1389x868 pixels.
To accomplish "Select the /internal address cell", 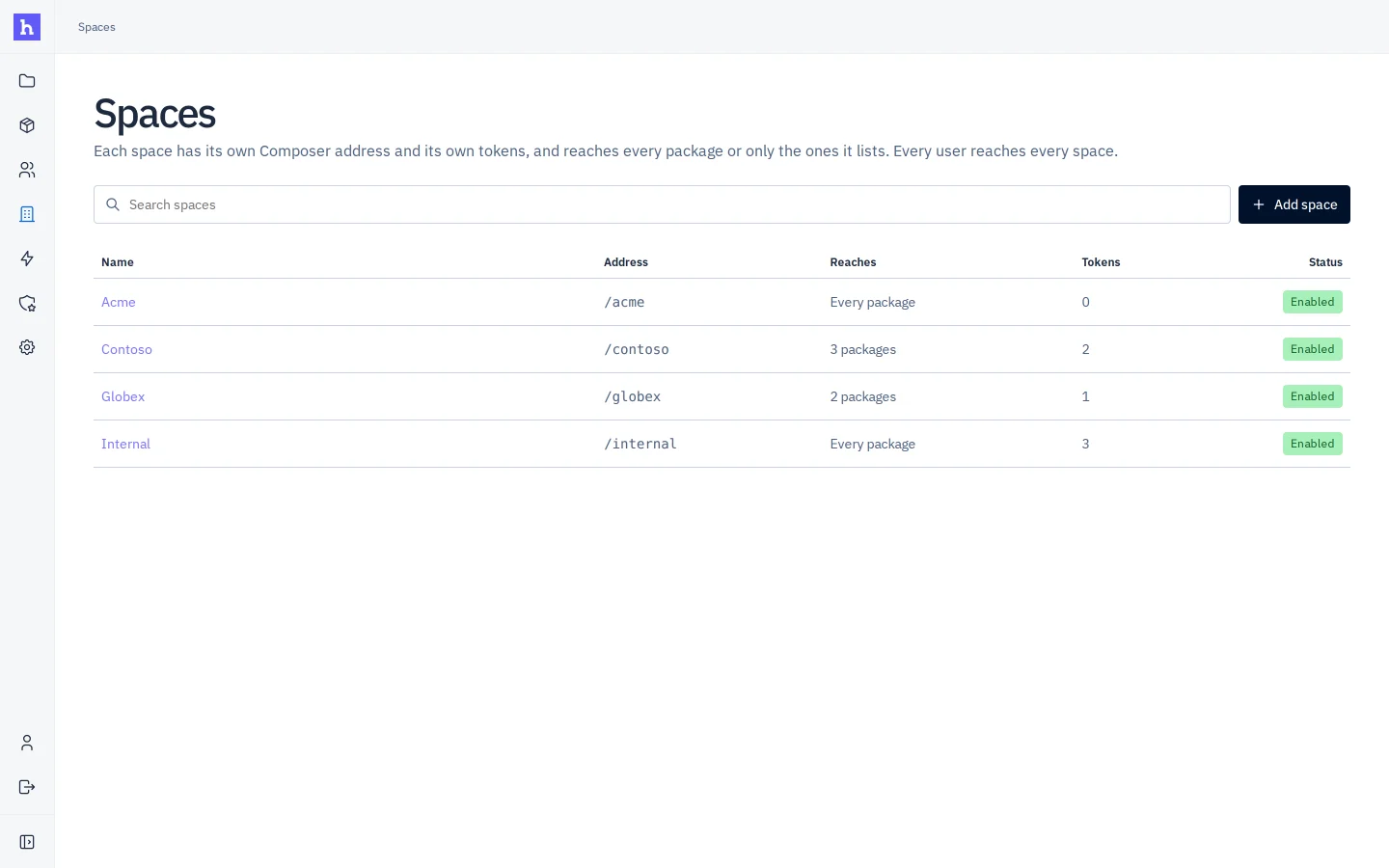I will [640, 444].
